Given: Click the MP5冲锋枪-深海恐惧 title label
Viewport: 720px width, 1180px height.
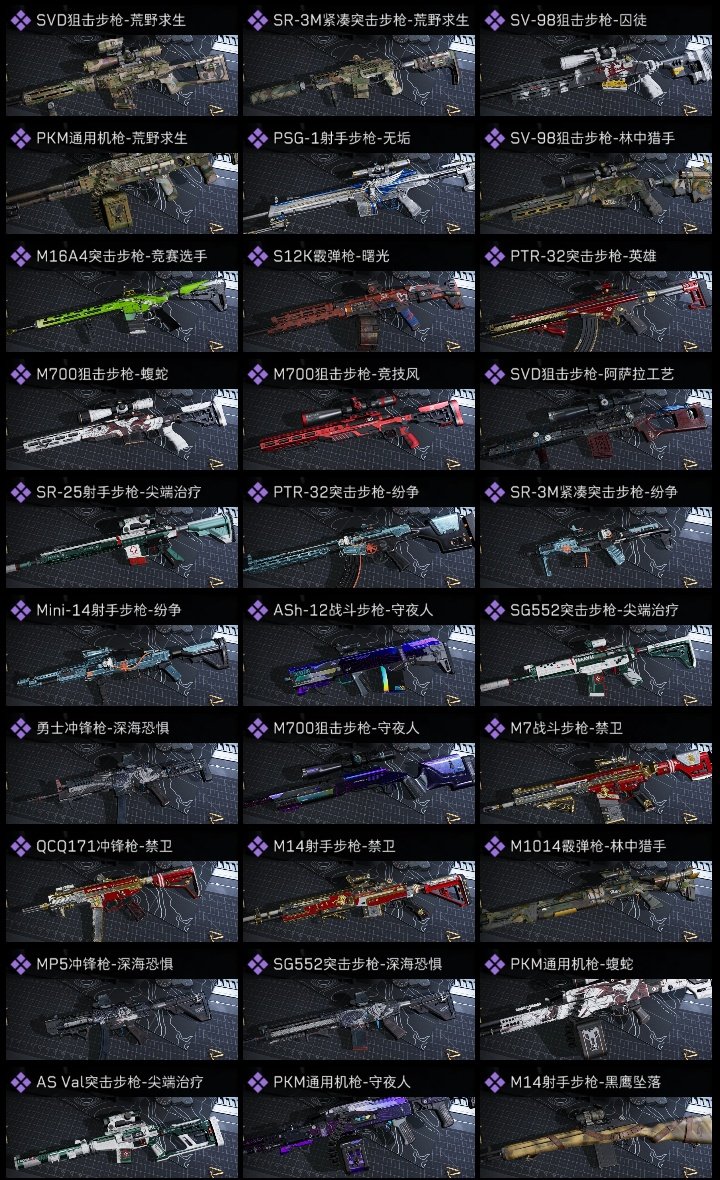Looking at the screenshot, I should tap(105, 964).
